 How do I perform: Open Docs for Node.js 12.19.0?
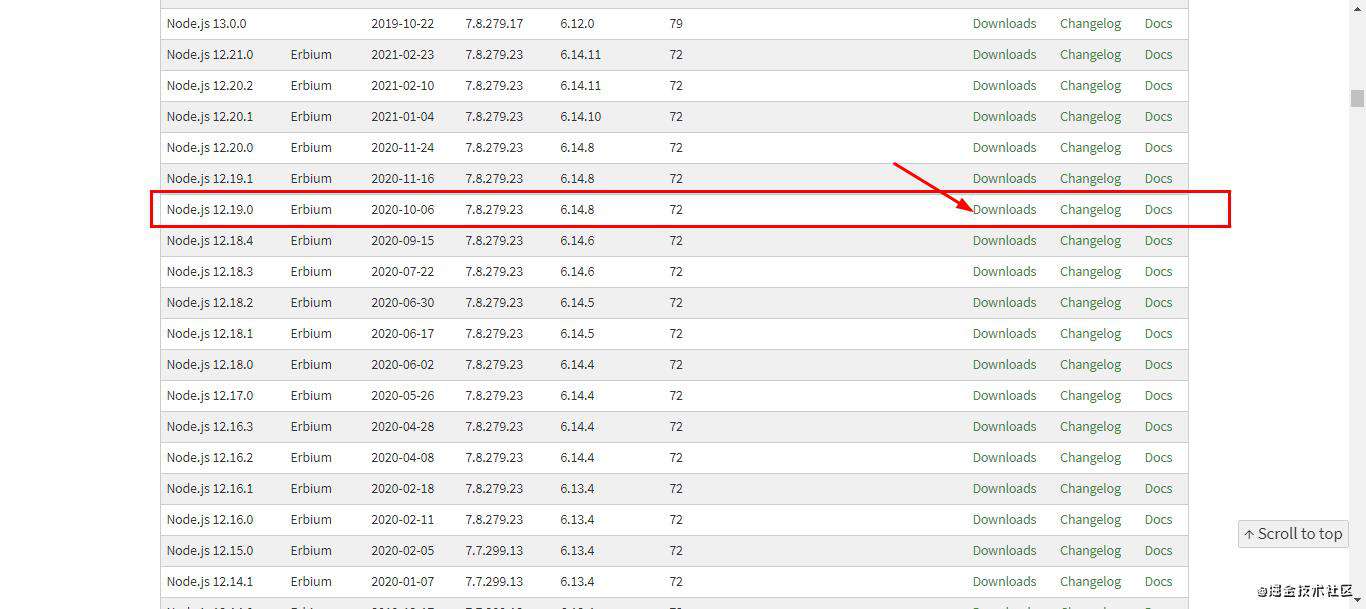click(1158, 209)
